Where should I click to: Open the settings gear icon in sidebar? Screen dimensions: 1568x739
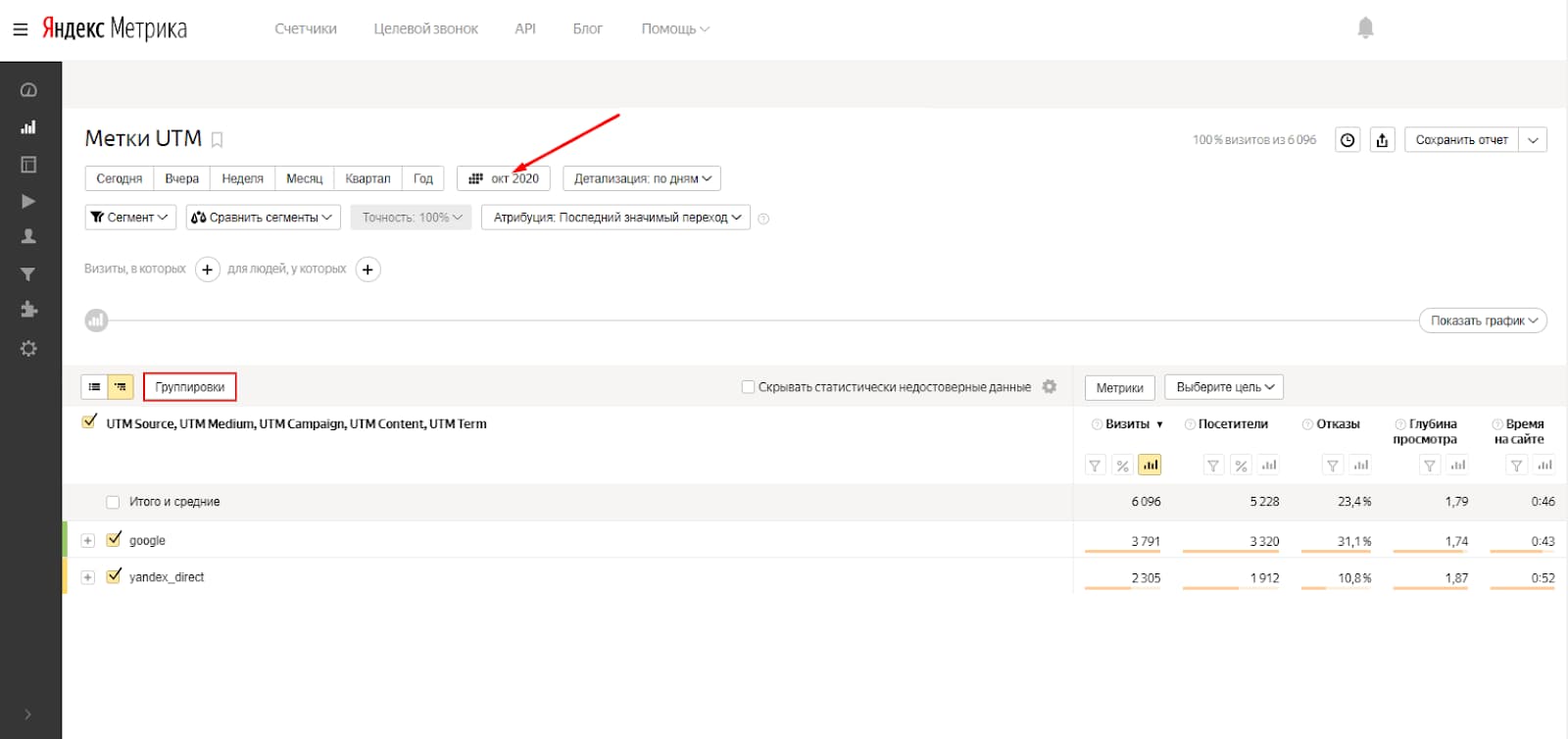tap(28, 349)
